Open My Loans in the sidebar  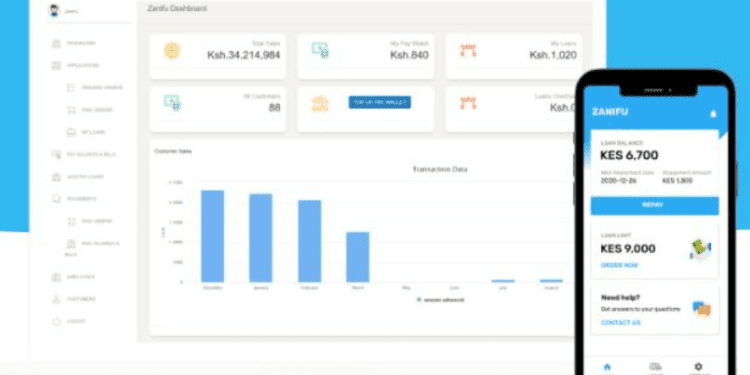point(86,132)
